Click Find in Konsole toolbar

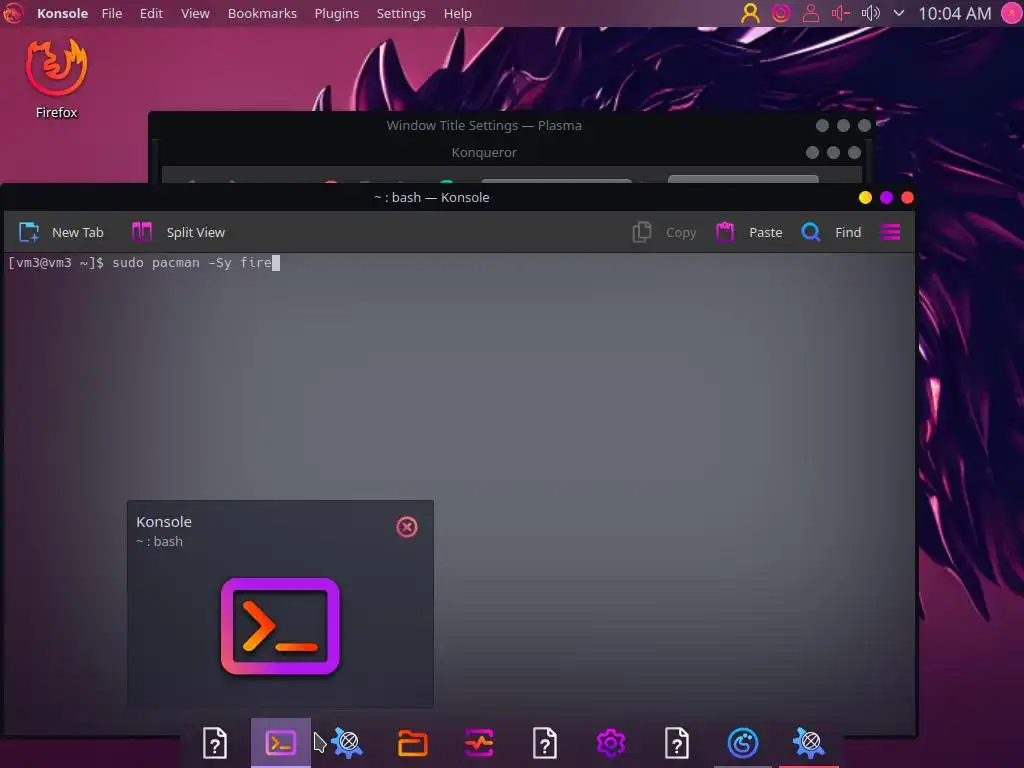click(x=831, y=232)
